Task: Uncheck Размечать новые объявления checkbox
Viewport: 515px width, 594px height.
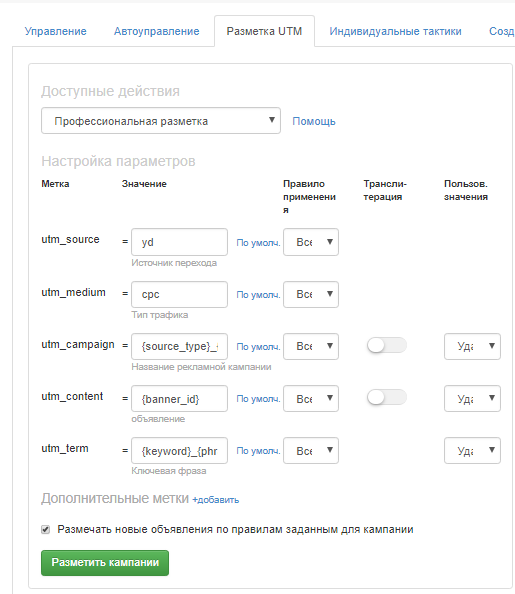Action: click(x=45, y=529)
